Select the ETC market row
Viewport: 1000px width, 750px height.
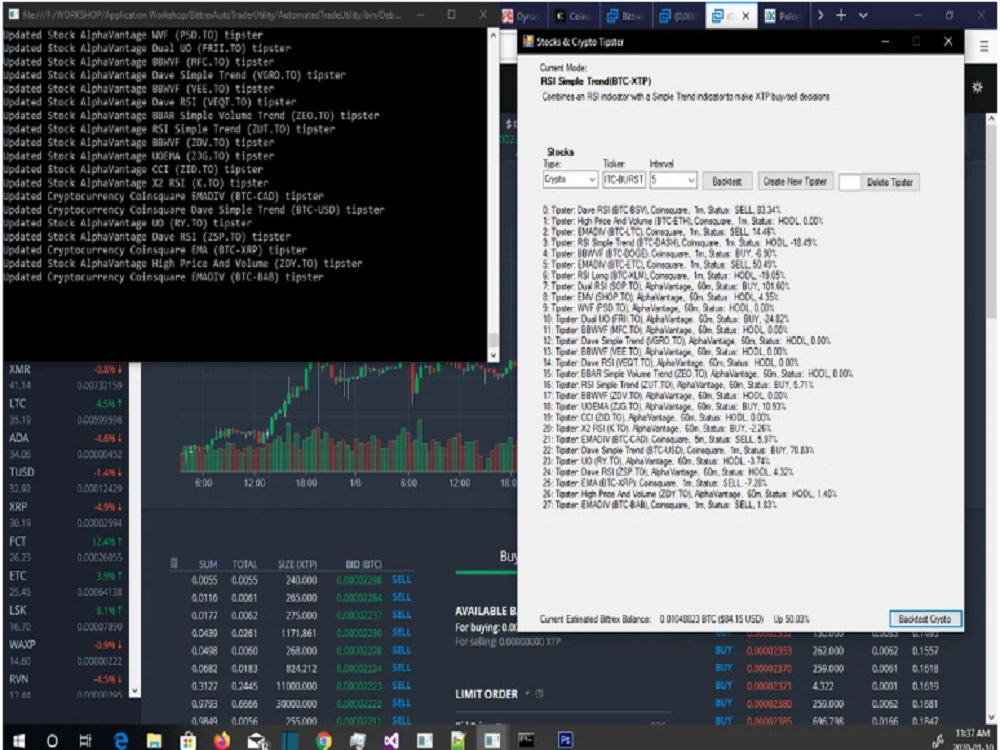pyautogui.click(x=66, y=584)
